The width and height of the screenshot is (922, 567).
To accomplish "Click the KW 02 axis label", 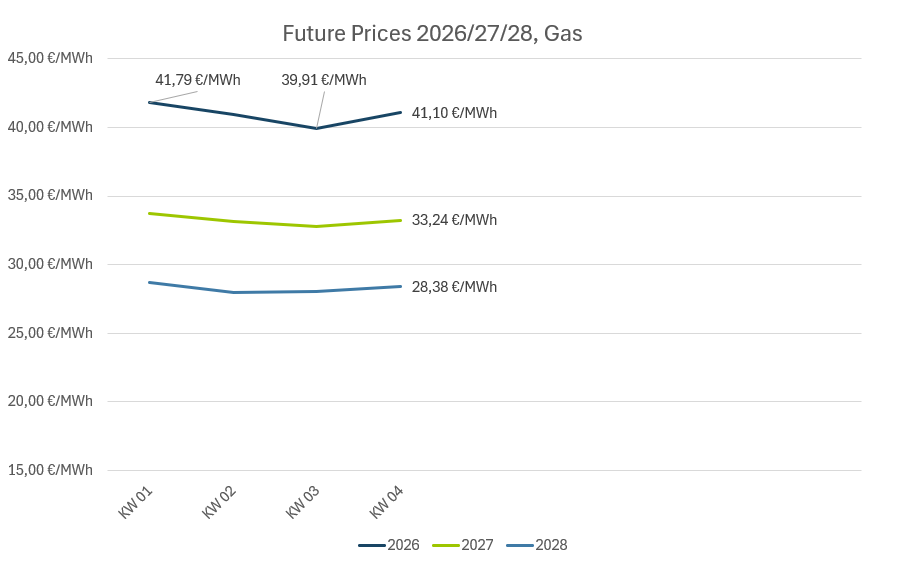I will coord(220,501).
